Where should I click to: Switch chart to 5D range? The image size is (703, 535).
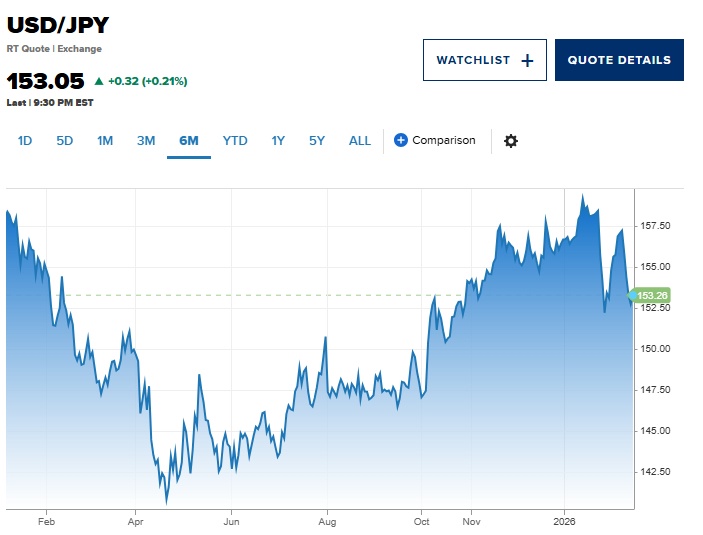coord(65,141)
